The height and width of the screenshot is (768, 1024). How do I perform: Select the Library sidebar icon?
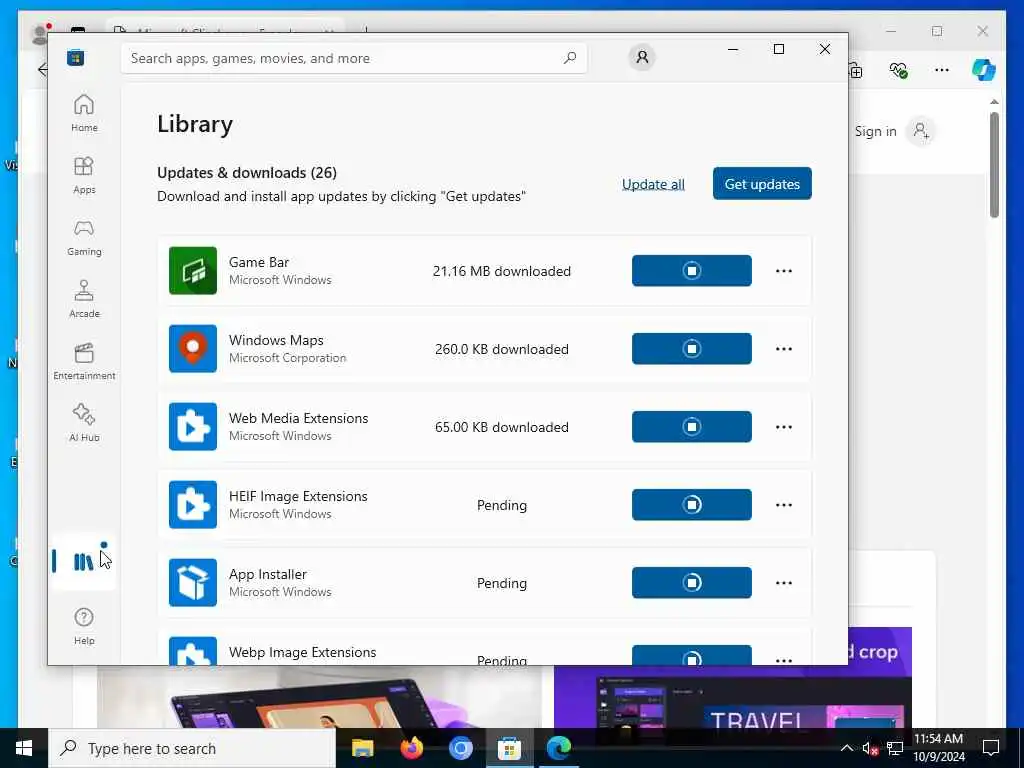point(83,561)
